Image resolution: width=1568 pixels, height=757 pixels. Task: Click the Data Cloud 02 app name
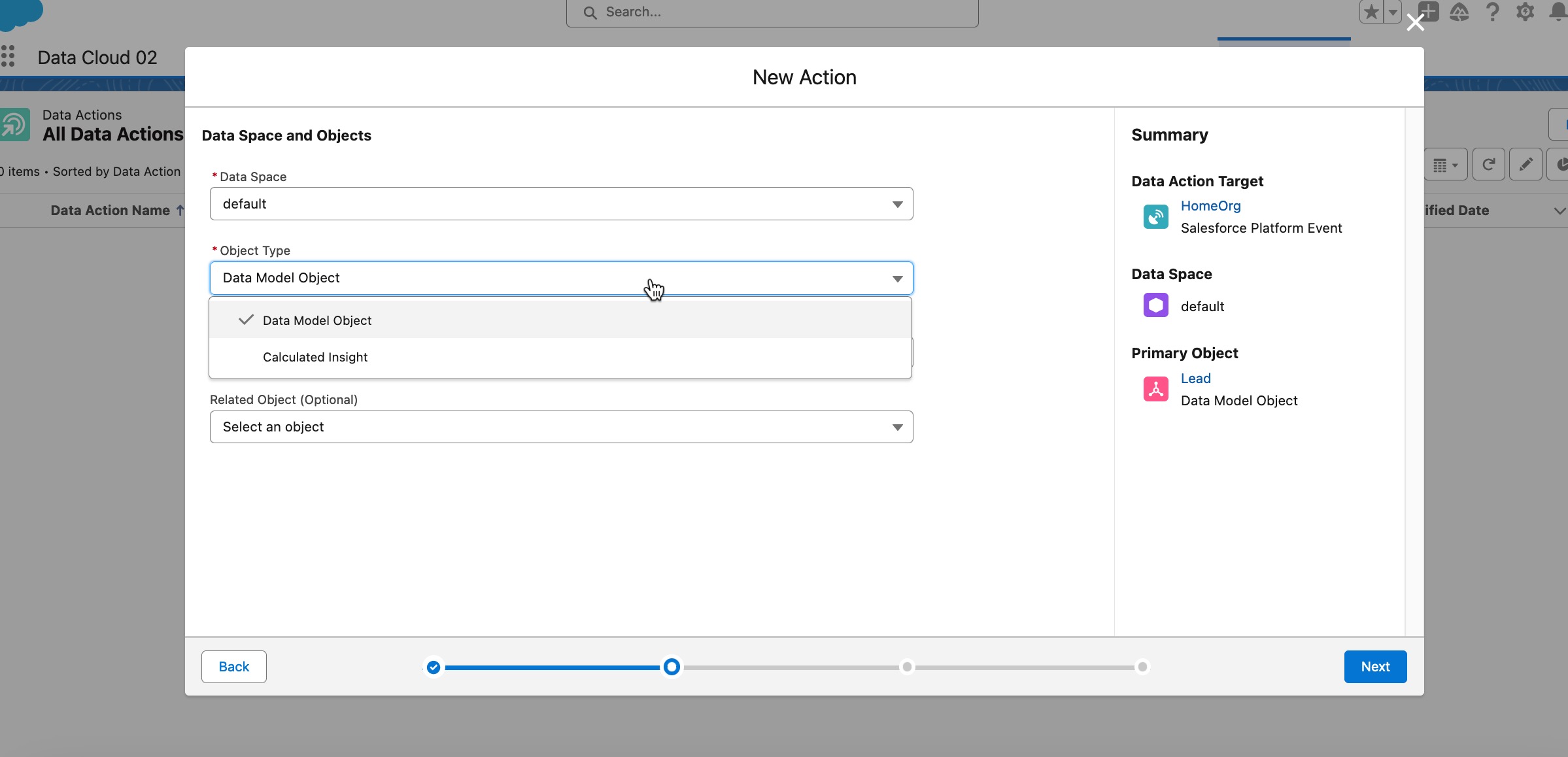pos(97,58)
